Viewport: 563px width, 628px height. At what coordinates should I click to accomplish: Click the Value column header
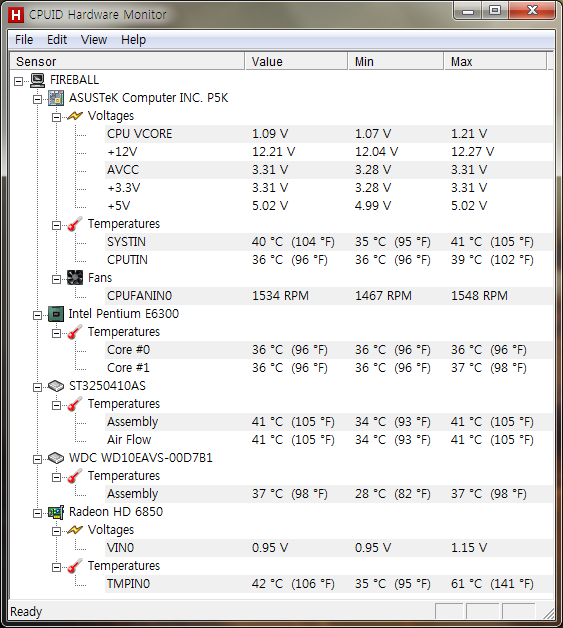pyautogui.click(x=296, y=62)
